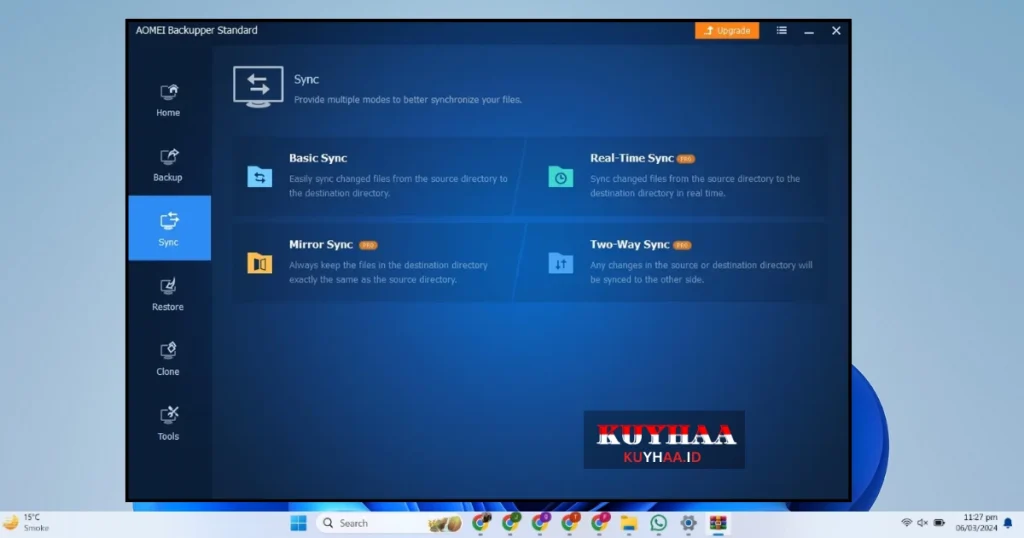Click the Wi-Fi icon in system tray
The image size is (1024, 538).
pyautogui.click(x=906, y=523)
